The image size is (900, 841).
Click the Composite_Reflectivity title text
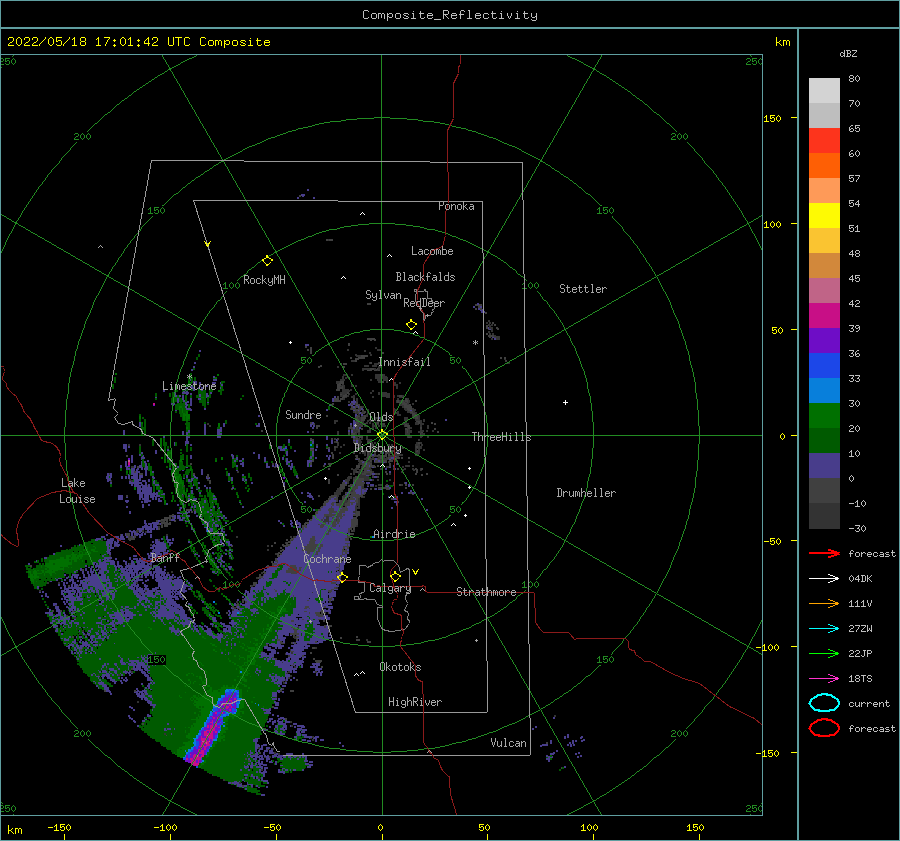pyautogui.click(x=450, y=15)
